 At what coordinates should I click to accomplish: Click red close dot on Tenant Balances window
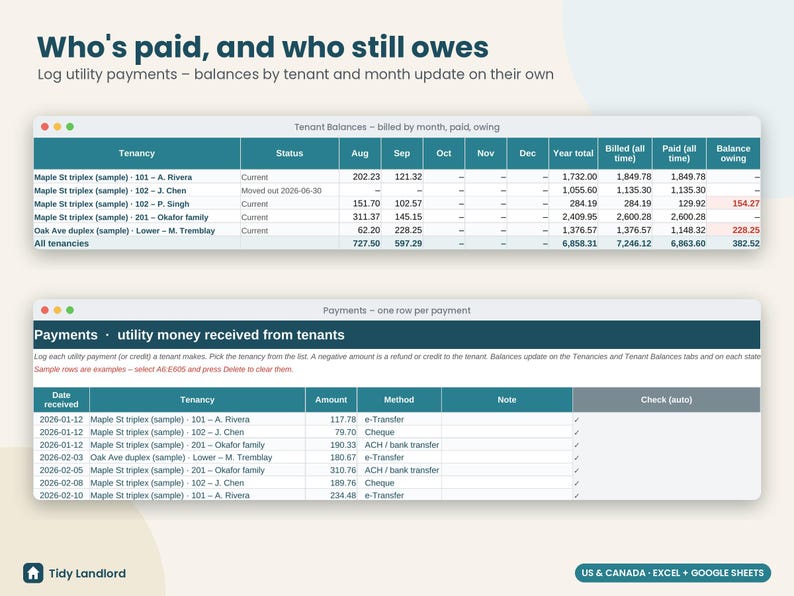[45, 127]
